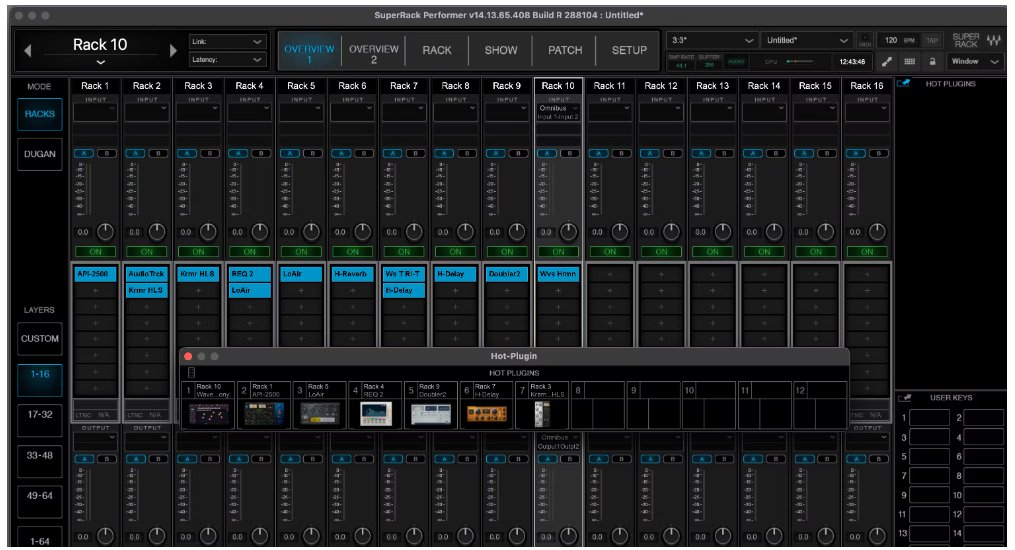1015x550 pixels.
Task: Open the REQ 2 plugin in Rack 4
Action: pyautogui.click(x=250, y=274)
